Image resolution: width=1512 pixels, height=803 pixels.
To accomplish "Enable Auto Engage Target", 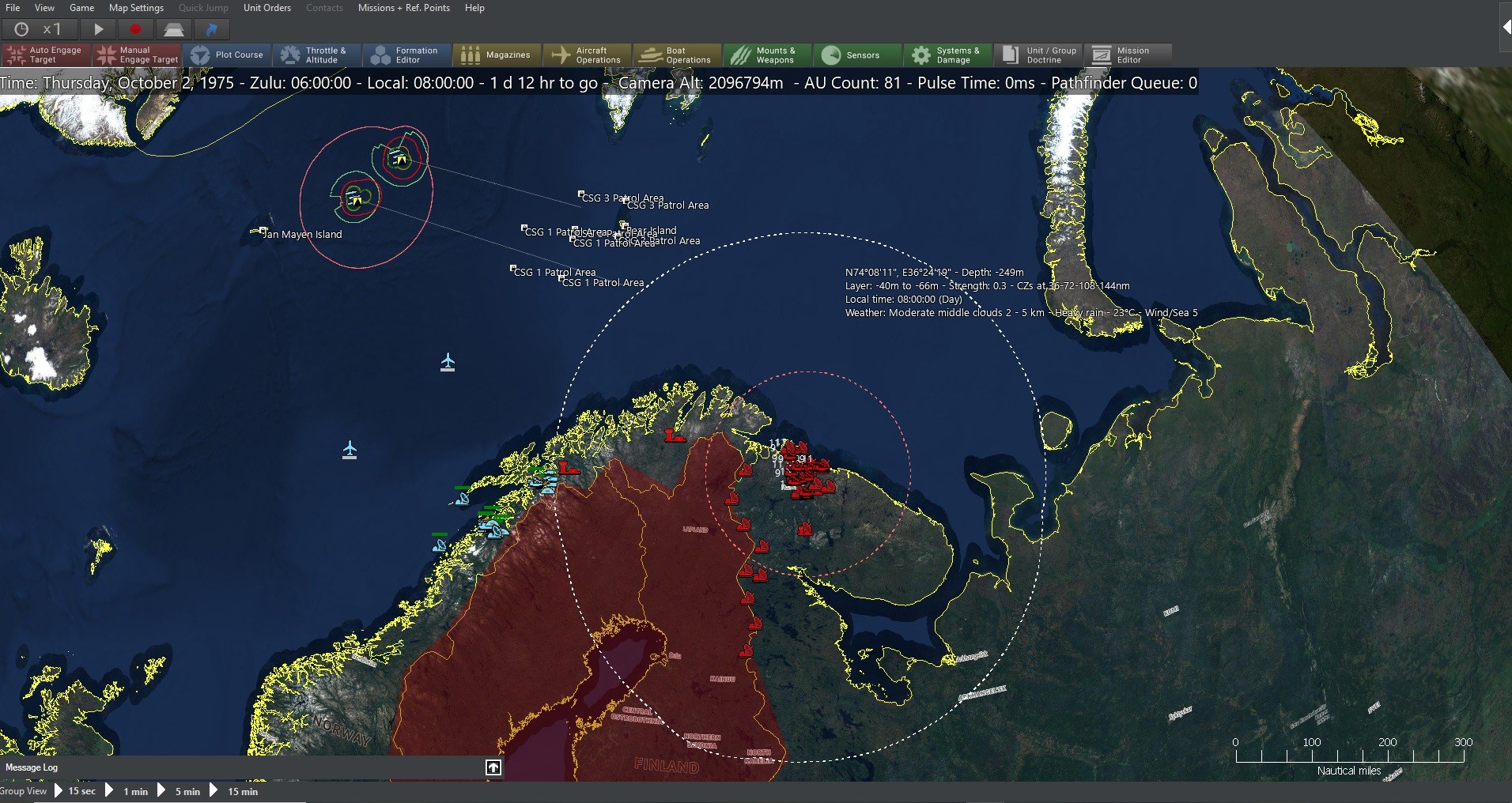I will (x=45, y=55).
